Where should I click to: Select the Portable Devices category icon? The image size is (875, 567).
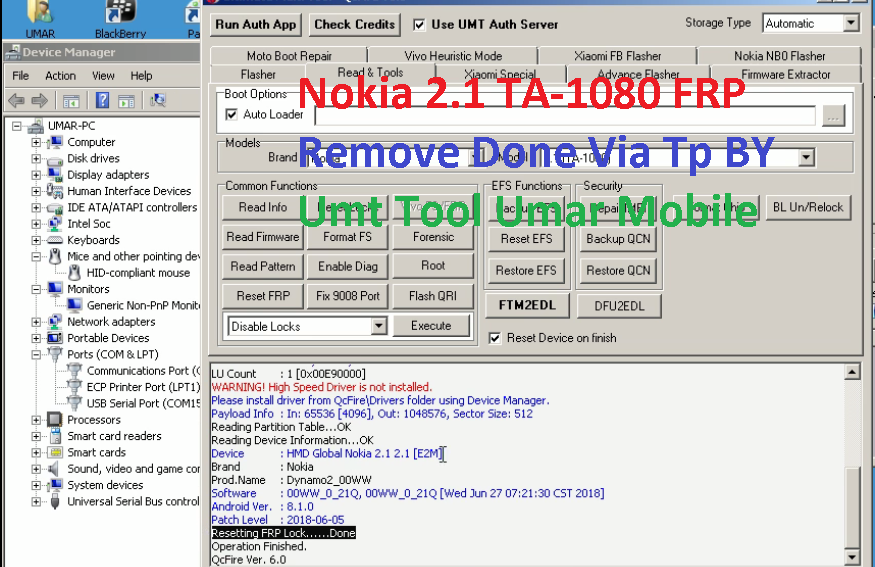(x=54, y=338)
